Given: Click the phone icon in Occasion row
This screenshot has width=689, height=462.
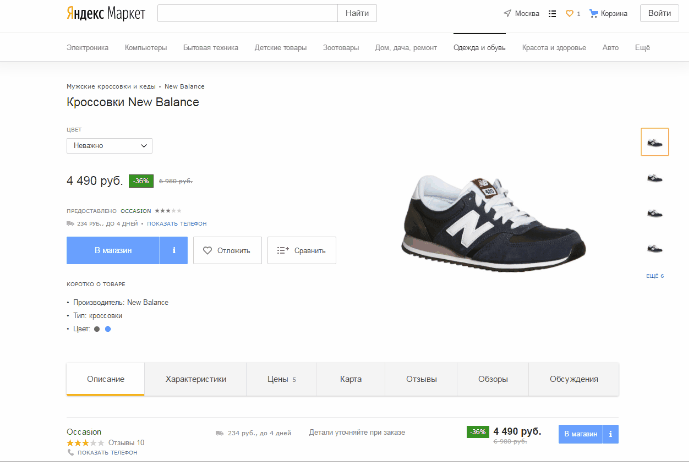Looking at the screenshot, I should 71,452.
